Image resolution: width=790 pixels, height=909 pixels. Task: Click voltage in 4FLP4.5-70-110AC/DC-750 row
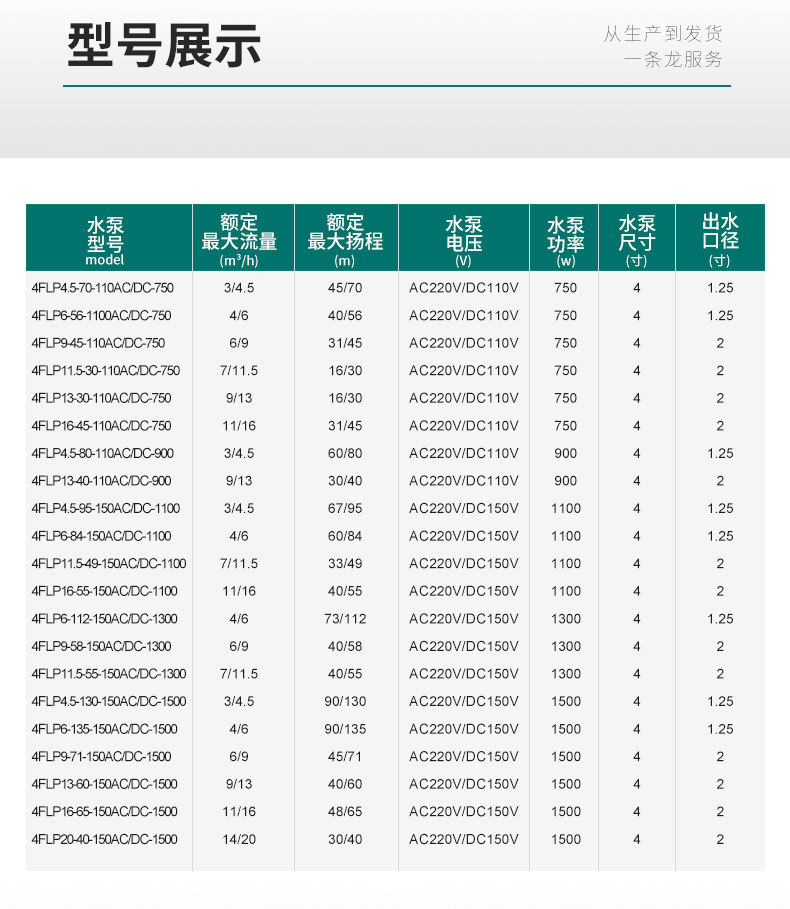463,288
